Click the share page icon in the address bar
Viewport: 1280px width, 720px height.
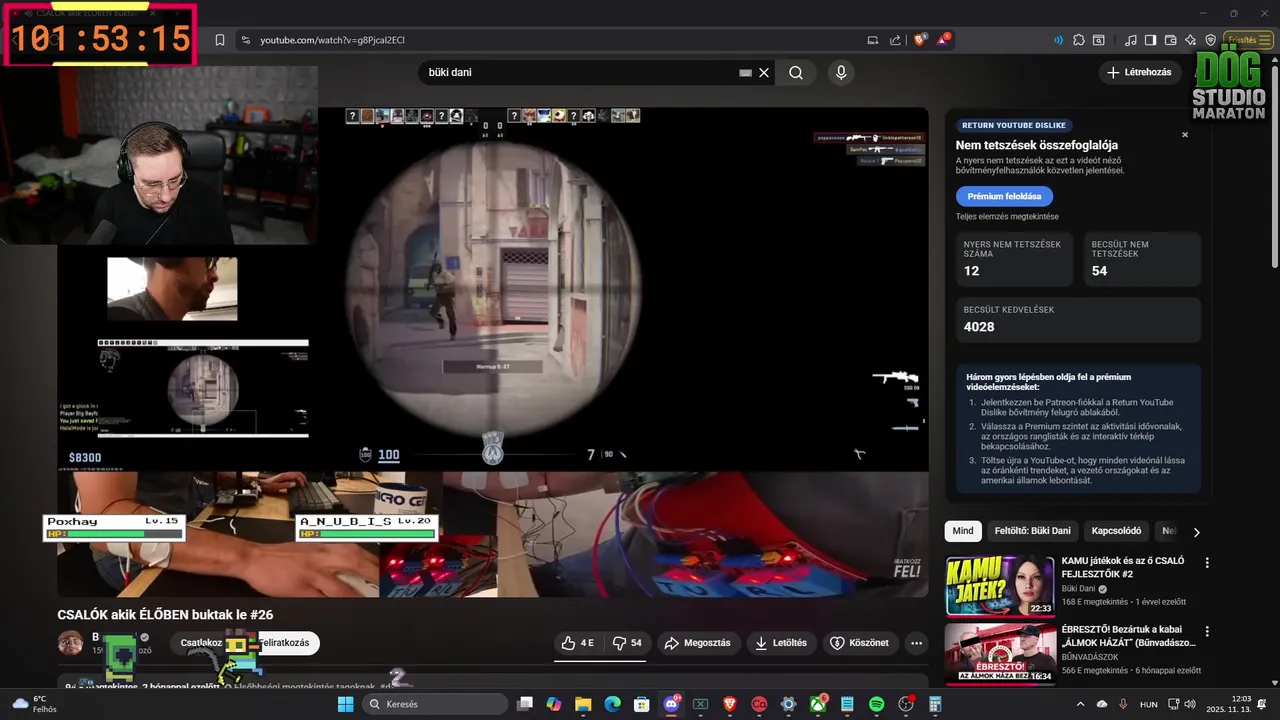[x=895, y=40]
